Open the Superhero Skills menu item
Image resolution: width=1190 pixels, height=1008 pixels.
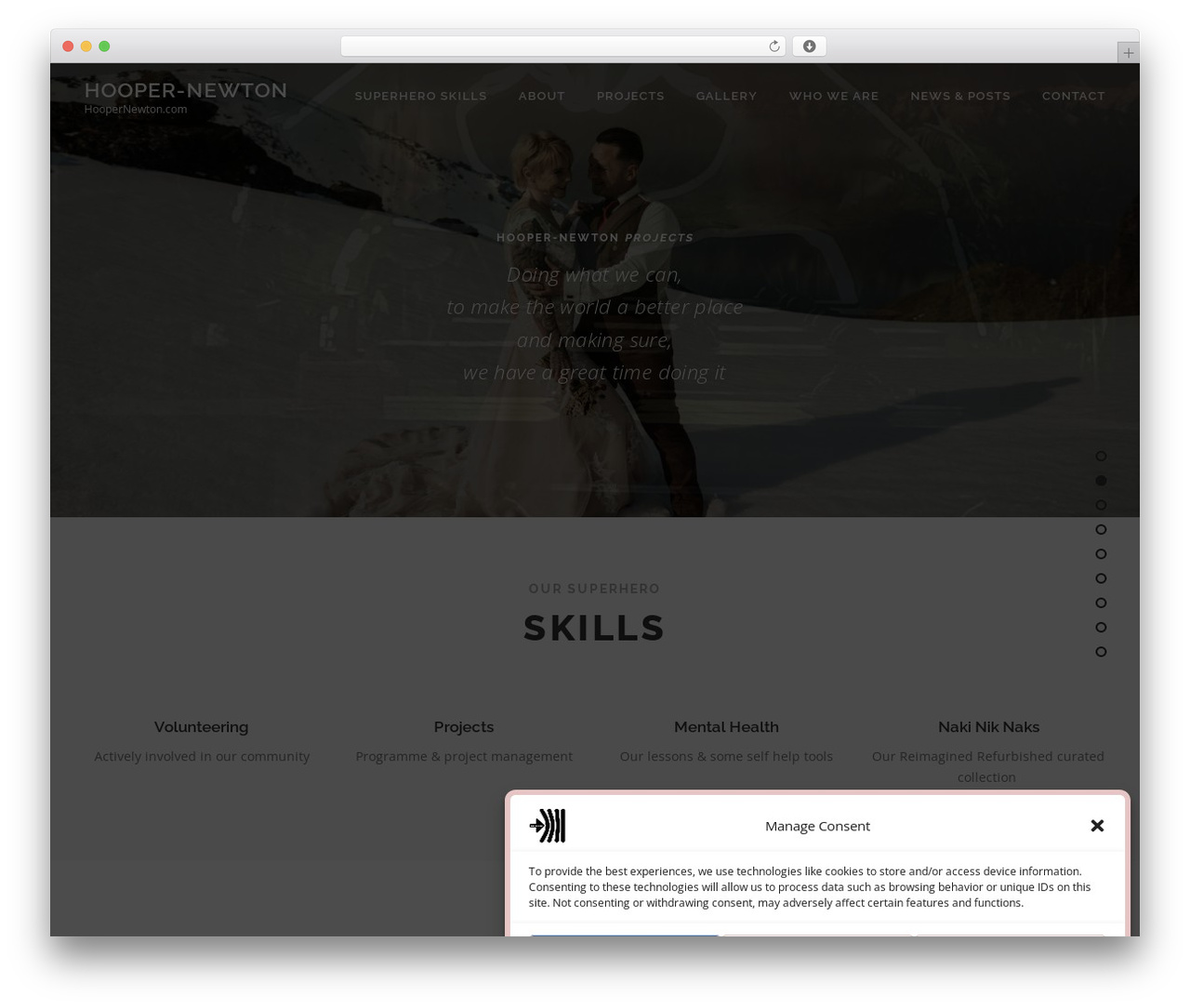click(420, 96)
